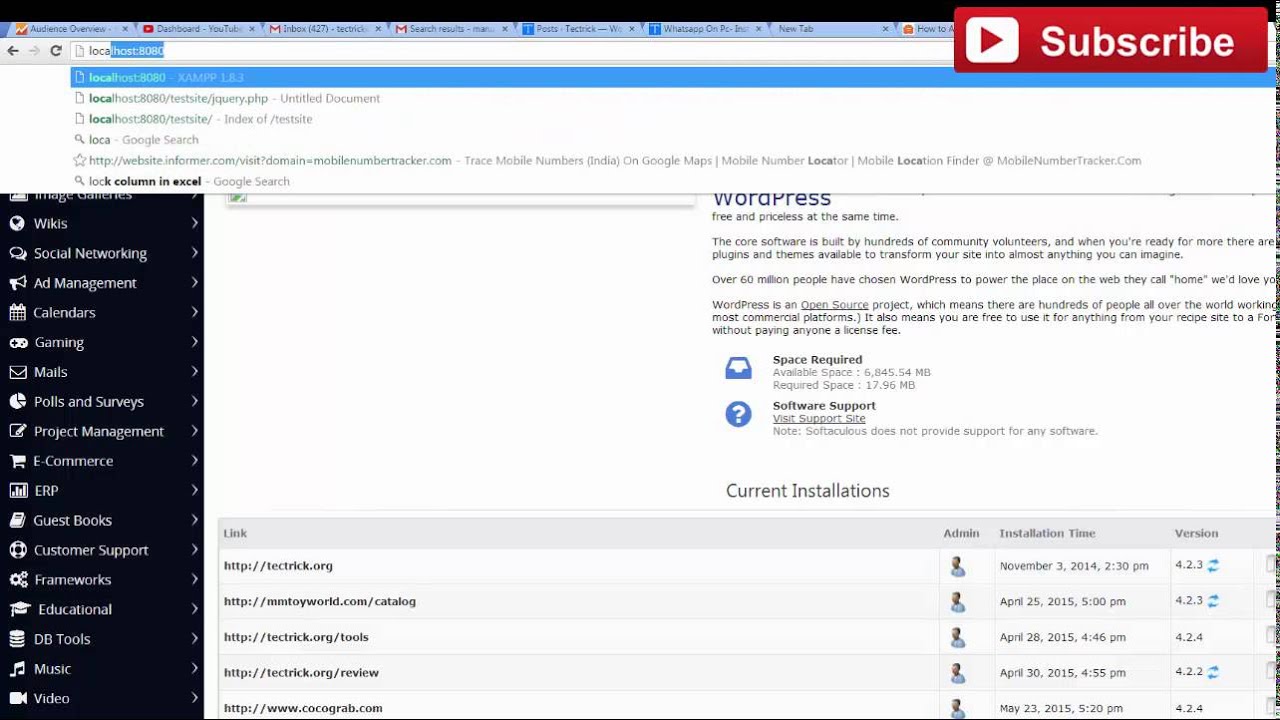Click the Software Support question mark icon
Screen dimensions: 1280x720
point(738,414)
